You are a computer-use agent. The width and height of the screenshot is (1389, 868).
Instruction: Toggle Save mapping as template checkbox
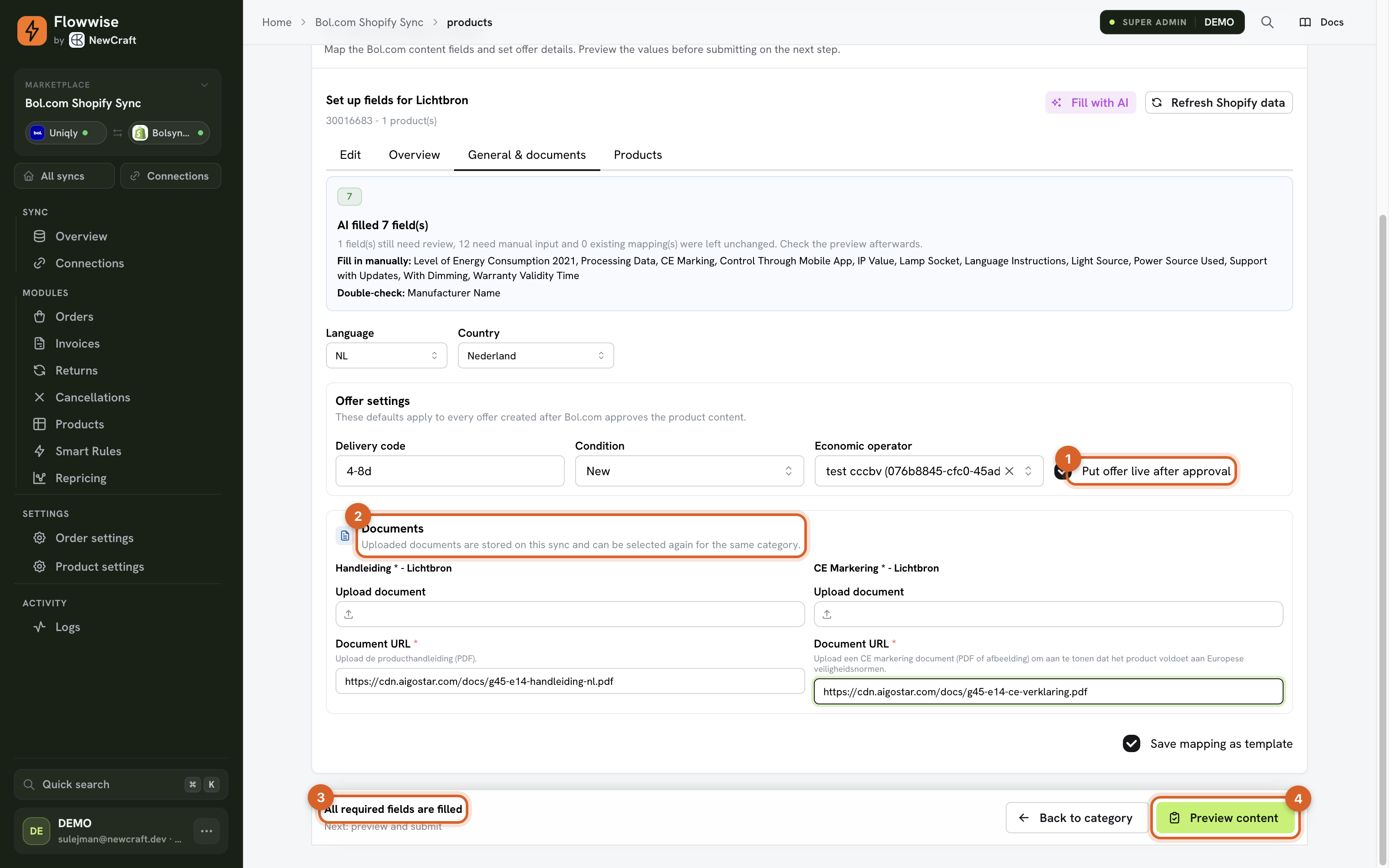point(1131,743)
